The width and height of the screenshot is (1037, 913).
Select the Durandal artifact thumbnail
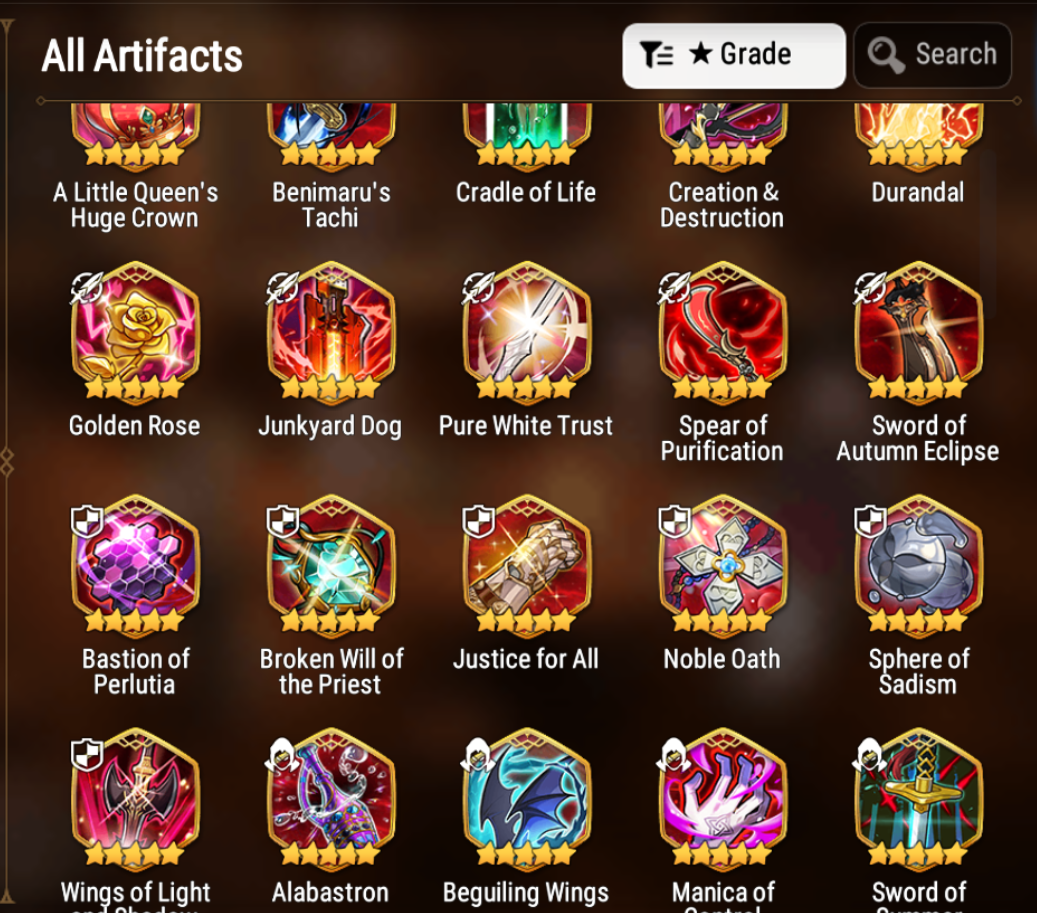coord(918,135)
